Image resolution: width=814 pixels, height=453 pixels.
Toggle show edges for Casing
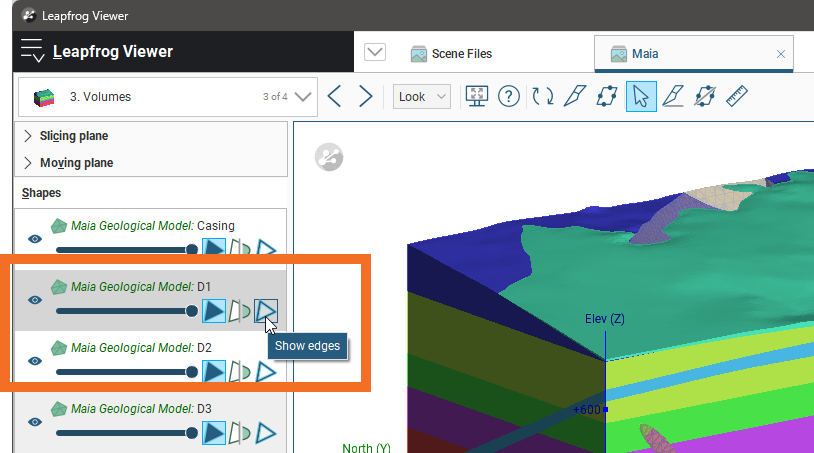266,248
